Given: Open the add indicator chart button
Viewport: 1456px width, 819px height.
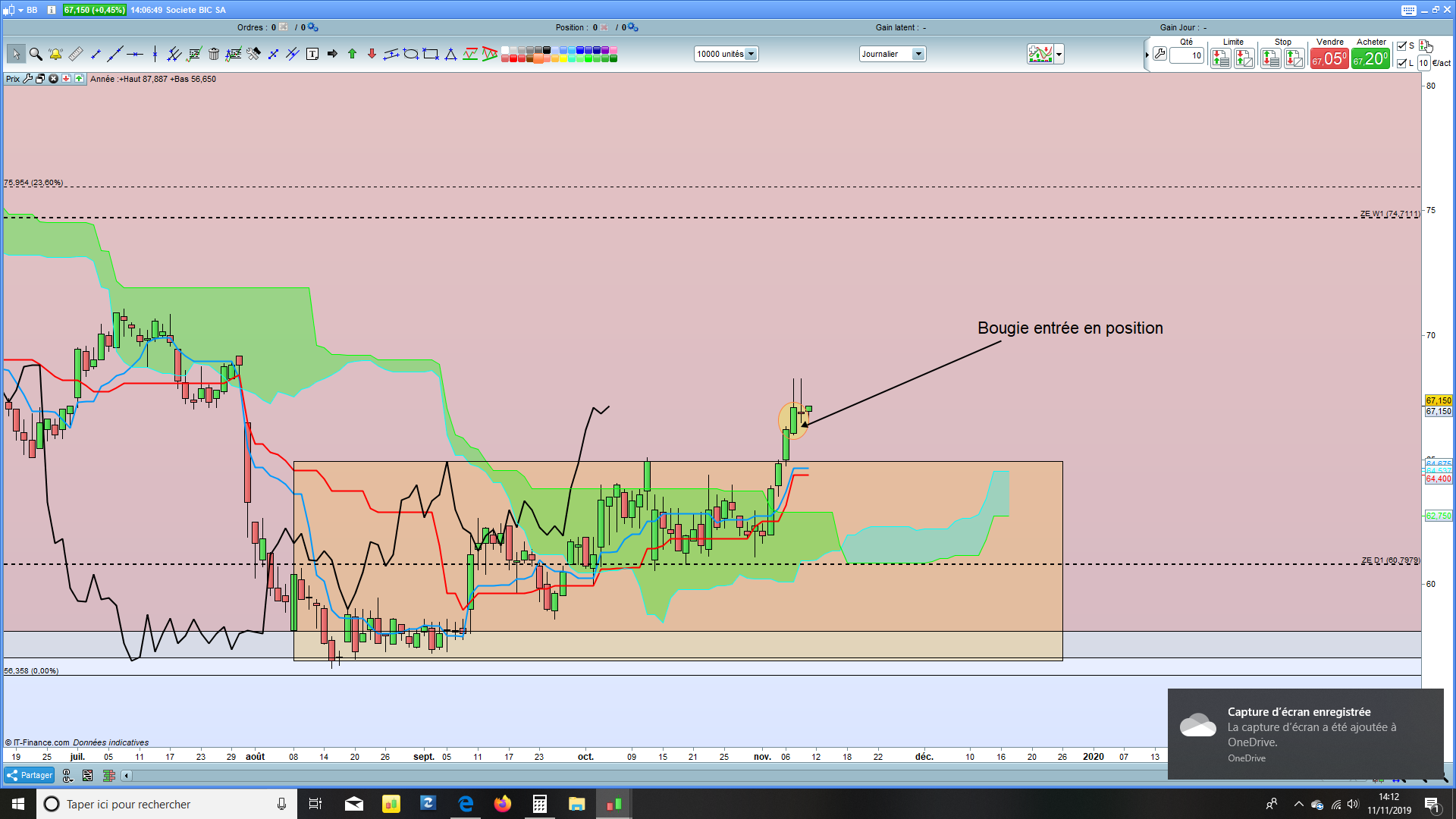Looking at the screenshot, I should (x=1040, y=54).
